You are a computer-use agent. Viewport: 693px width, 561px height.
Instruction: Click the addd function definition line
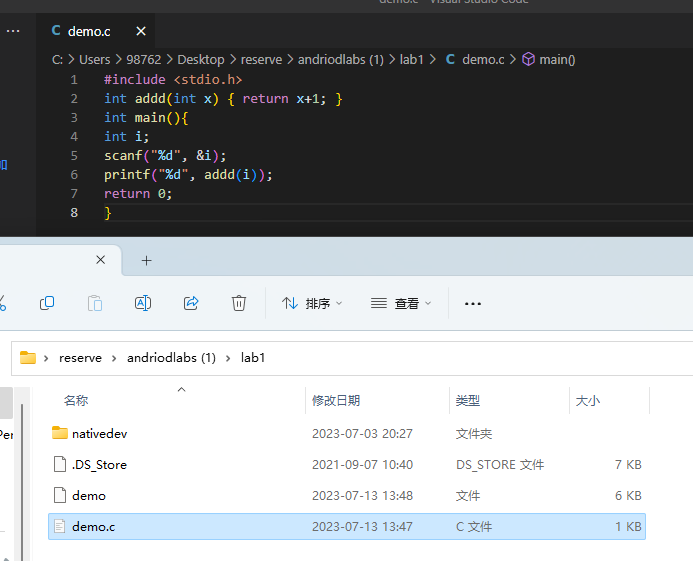[223, 99]
